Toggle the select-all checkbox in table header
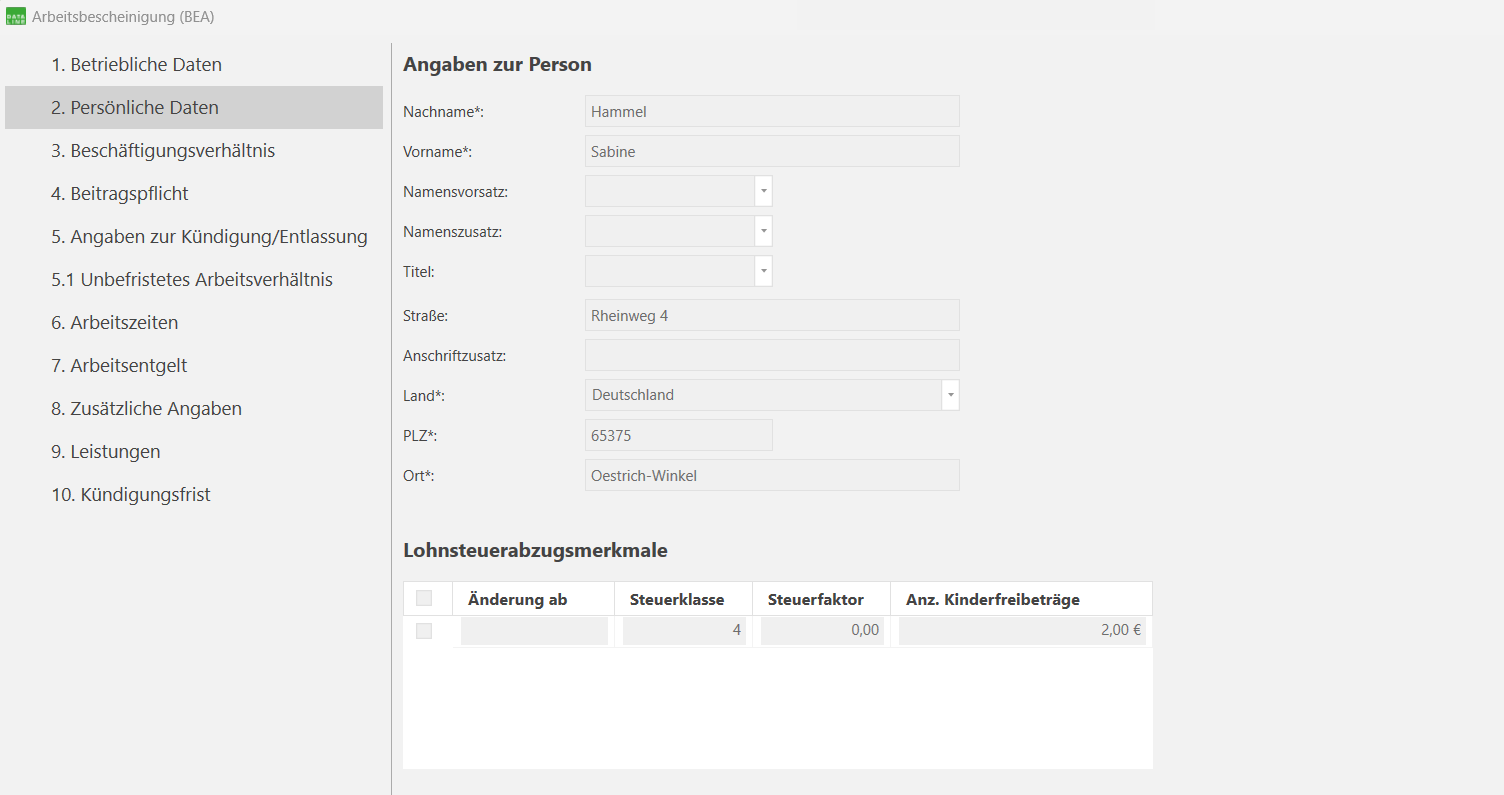1504x795 pixels. [x=427, y=598]
